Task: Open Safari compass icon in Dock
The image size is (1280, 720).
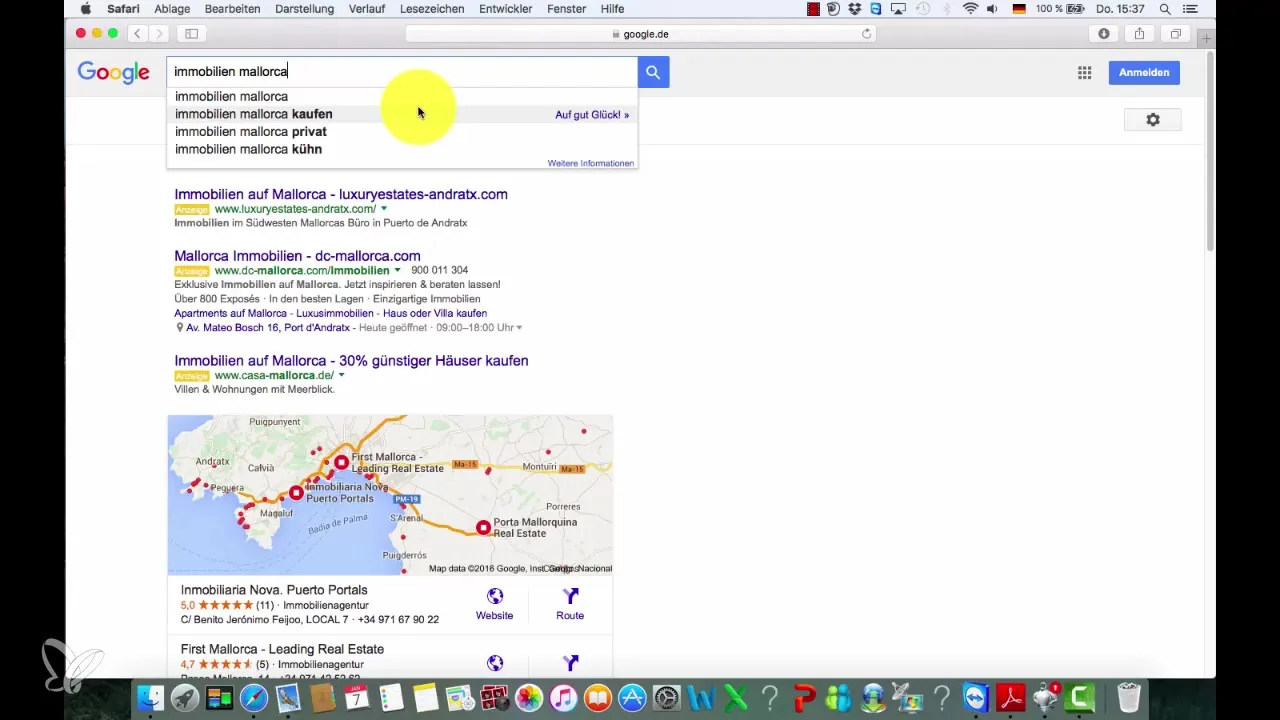Action: [253, 697]
